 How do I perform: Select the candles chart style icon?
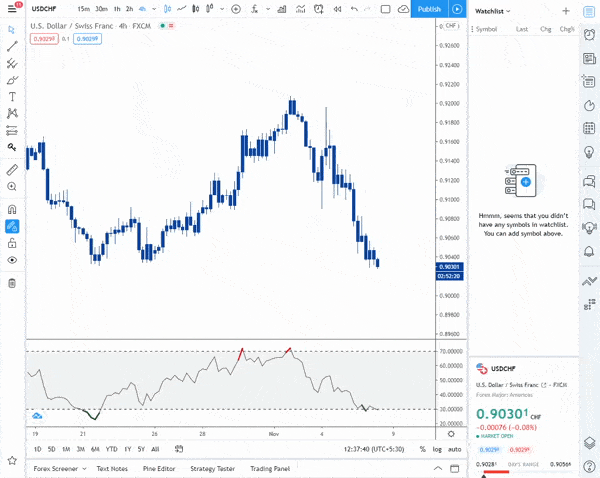(196, 9)
